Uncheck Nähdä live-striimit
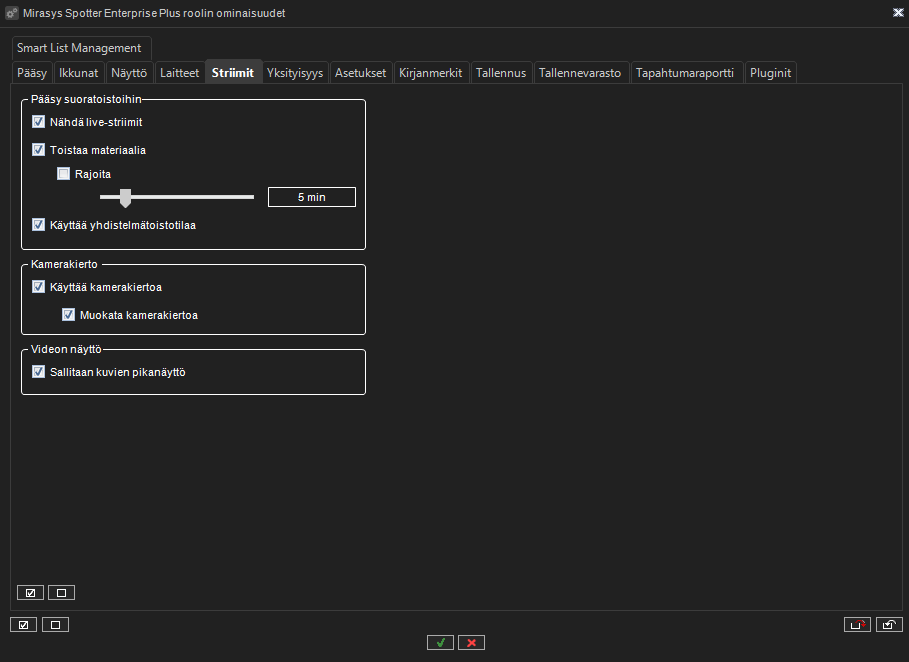This screenshot has width=909, height=662. click(39, 122)
